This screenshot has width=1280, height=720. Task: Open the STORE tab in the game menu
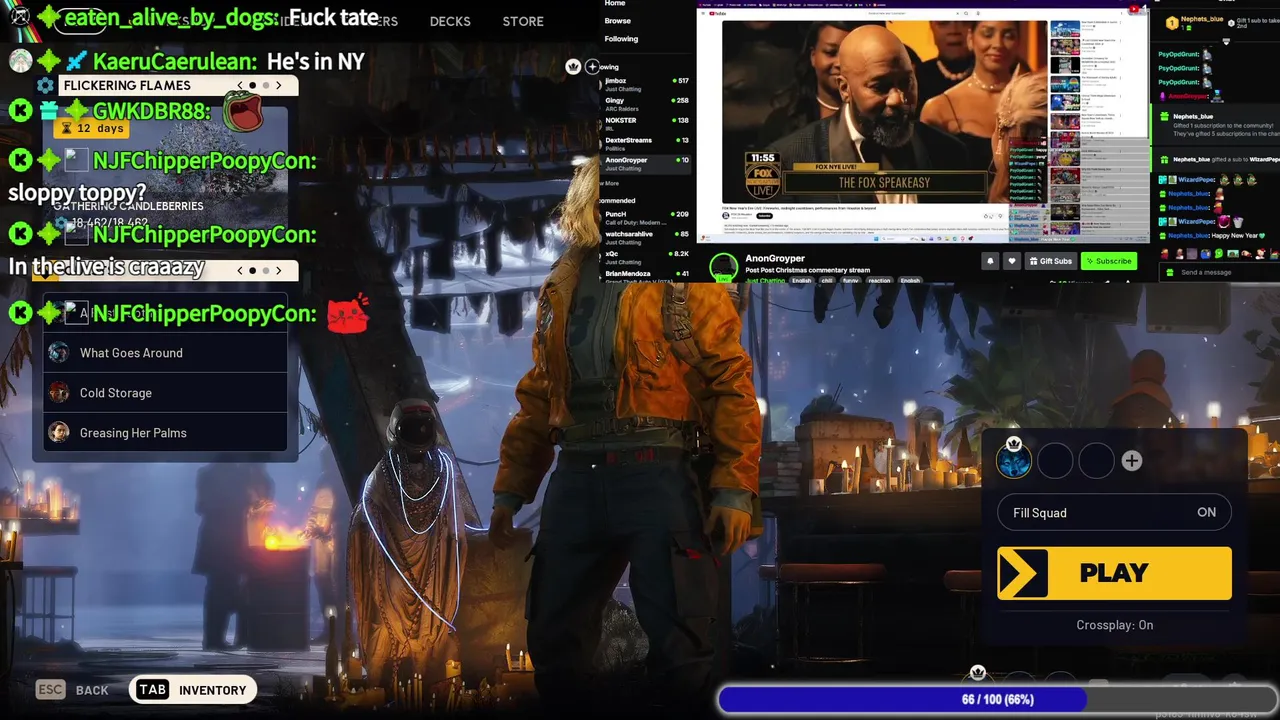(523, 21)
